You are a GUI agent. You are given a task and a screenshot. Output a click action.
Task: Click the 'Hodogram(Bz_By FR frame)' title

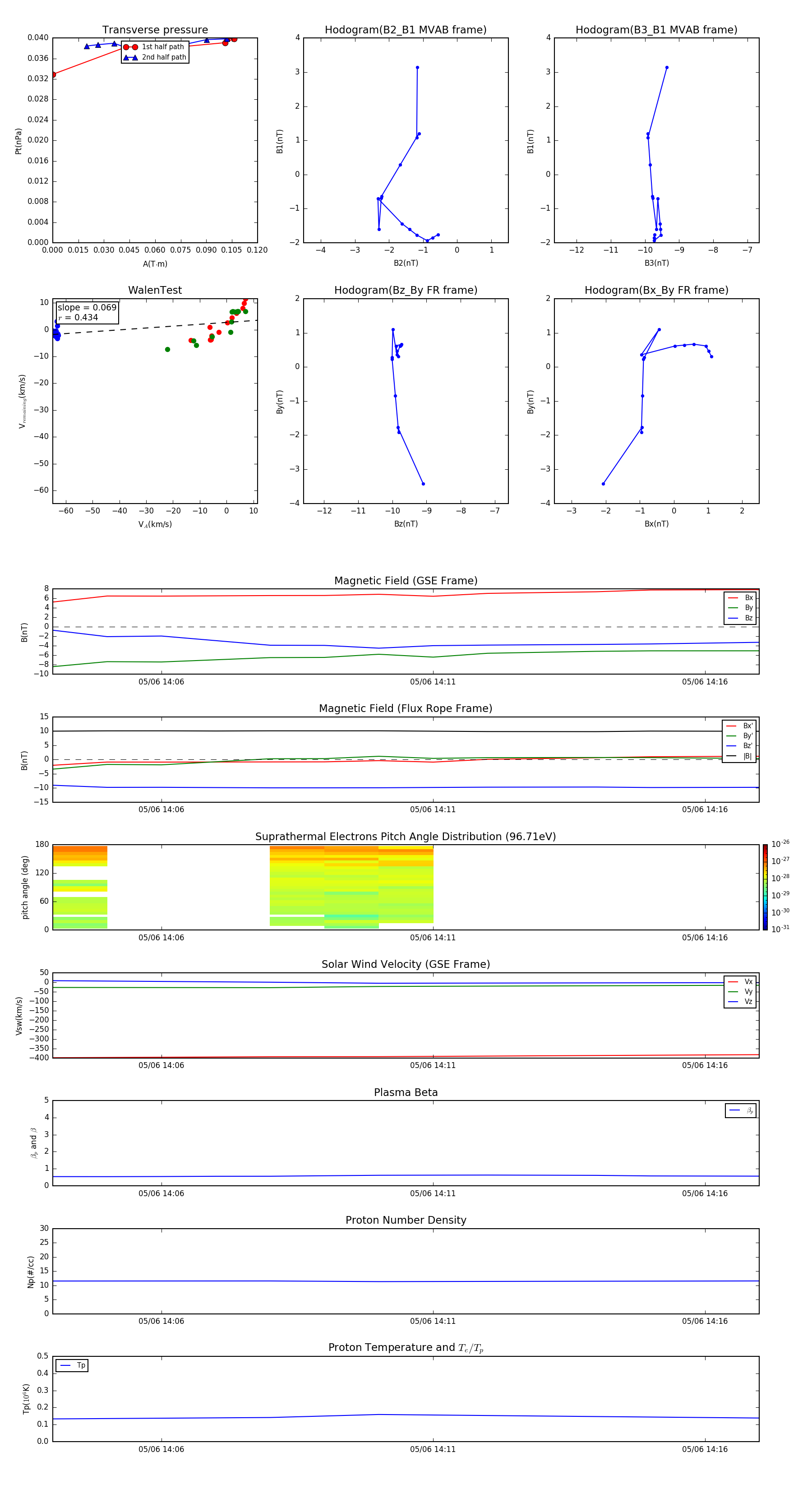pyautogui.click(x=406, y=290)
